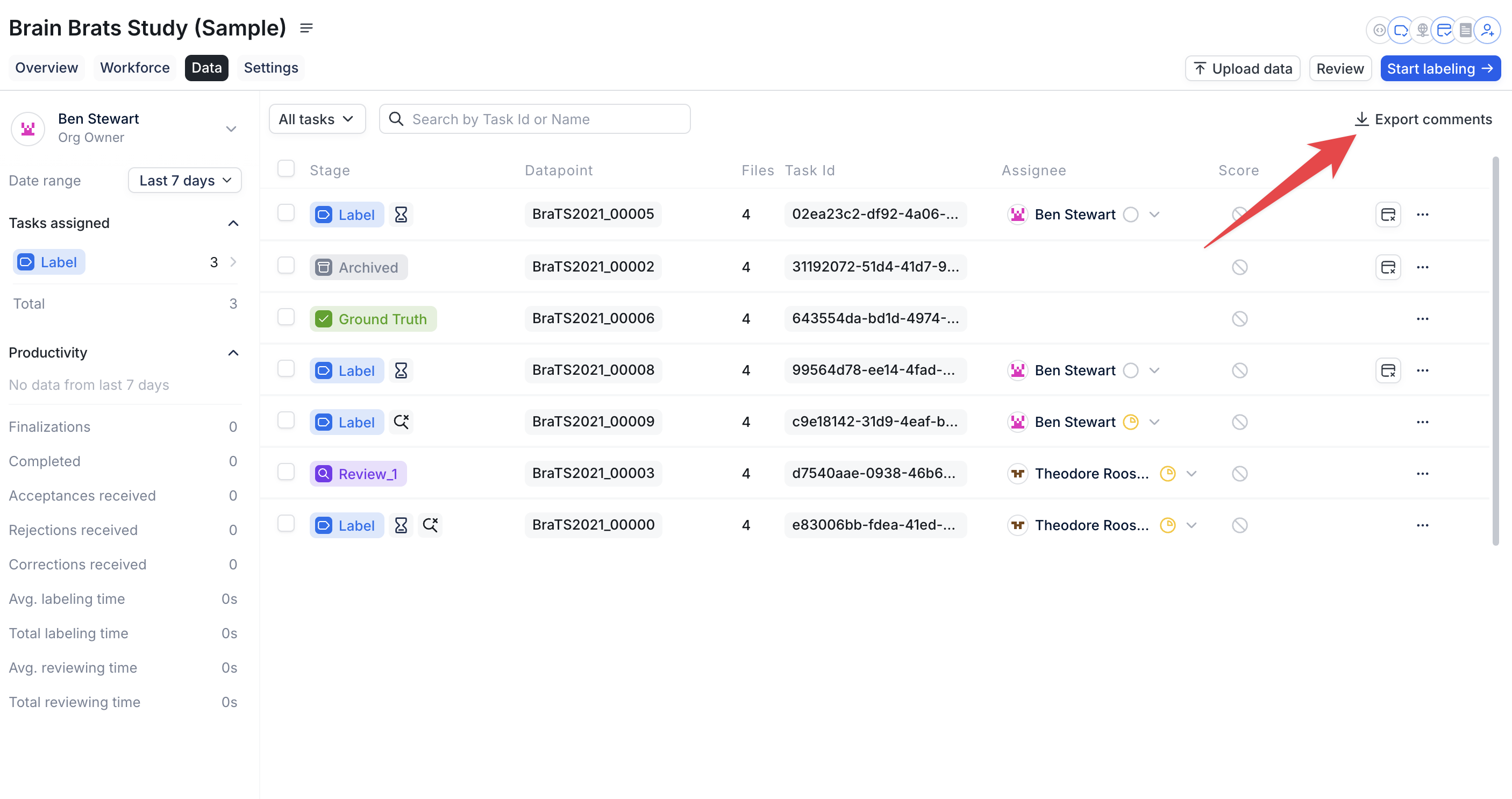The image size is (1512, 799).
Task: Click the Review button
Action: (1340, 69)
